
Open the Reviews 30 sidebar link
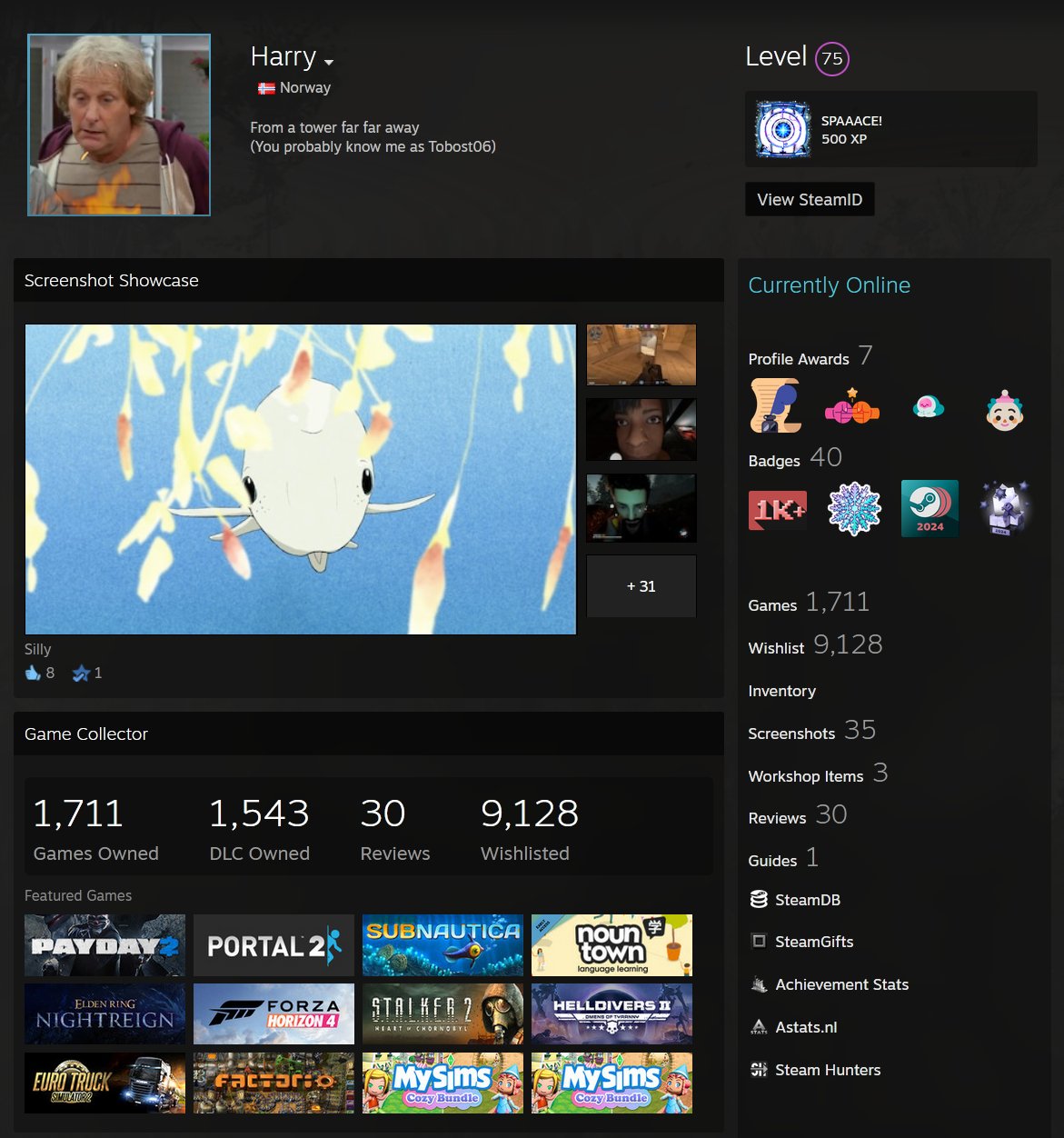[797, 815]
